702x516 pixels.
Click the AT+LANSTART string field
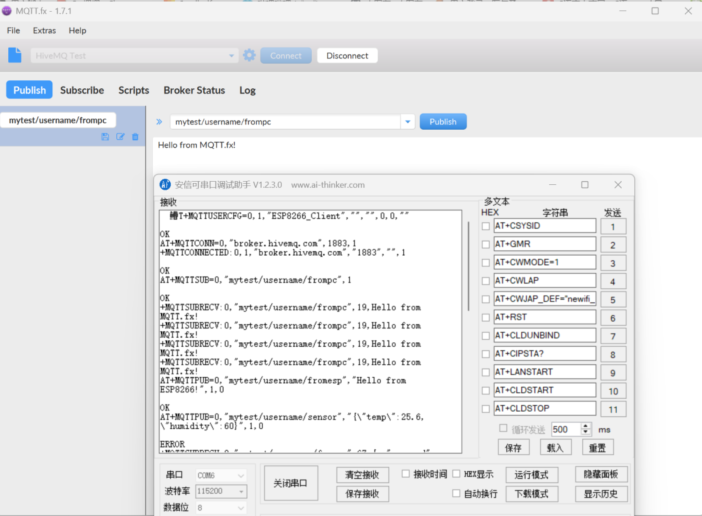point(545,372)
